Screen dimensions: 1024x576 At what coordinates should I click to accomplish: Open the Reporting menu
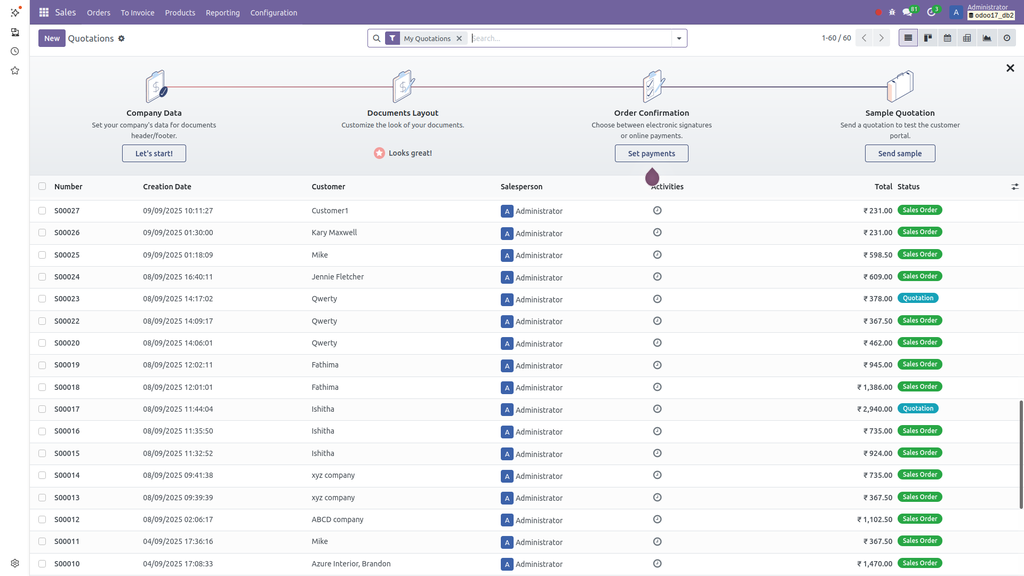(222, 12)
